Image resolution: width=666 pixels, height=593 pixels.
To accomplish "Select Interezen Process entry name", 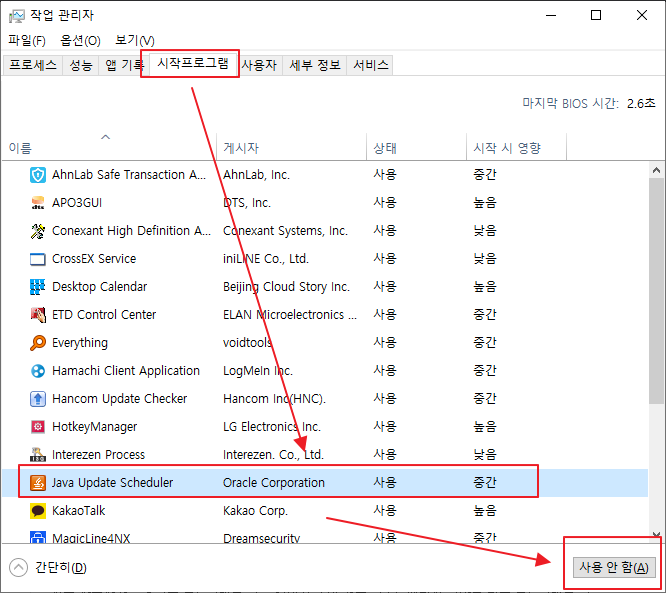I will [x=99, y=455].
